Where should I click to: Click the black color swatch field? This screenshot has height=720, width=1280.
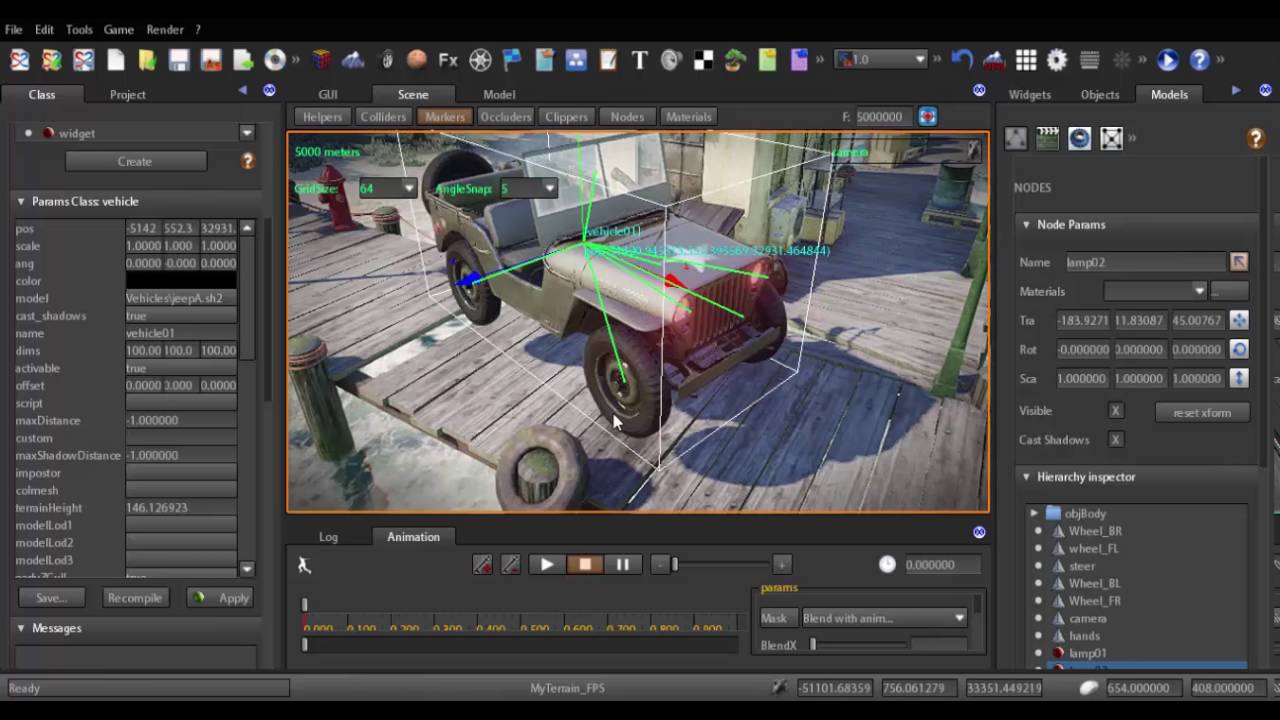(181, 281)
